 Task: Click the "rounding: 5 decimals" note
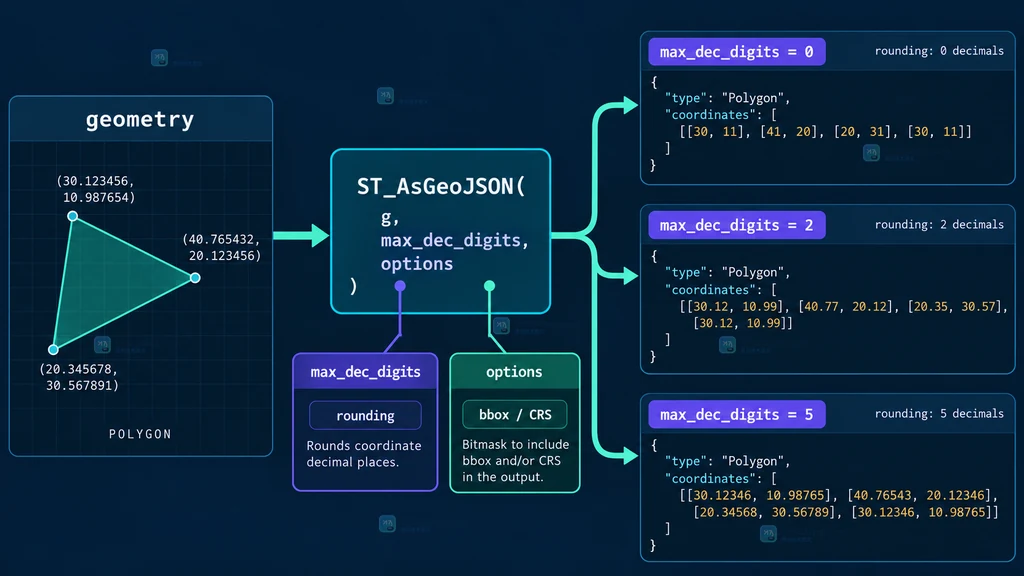point(939,413)
